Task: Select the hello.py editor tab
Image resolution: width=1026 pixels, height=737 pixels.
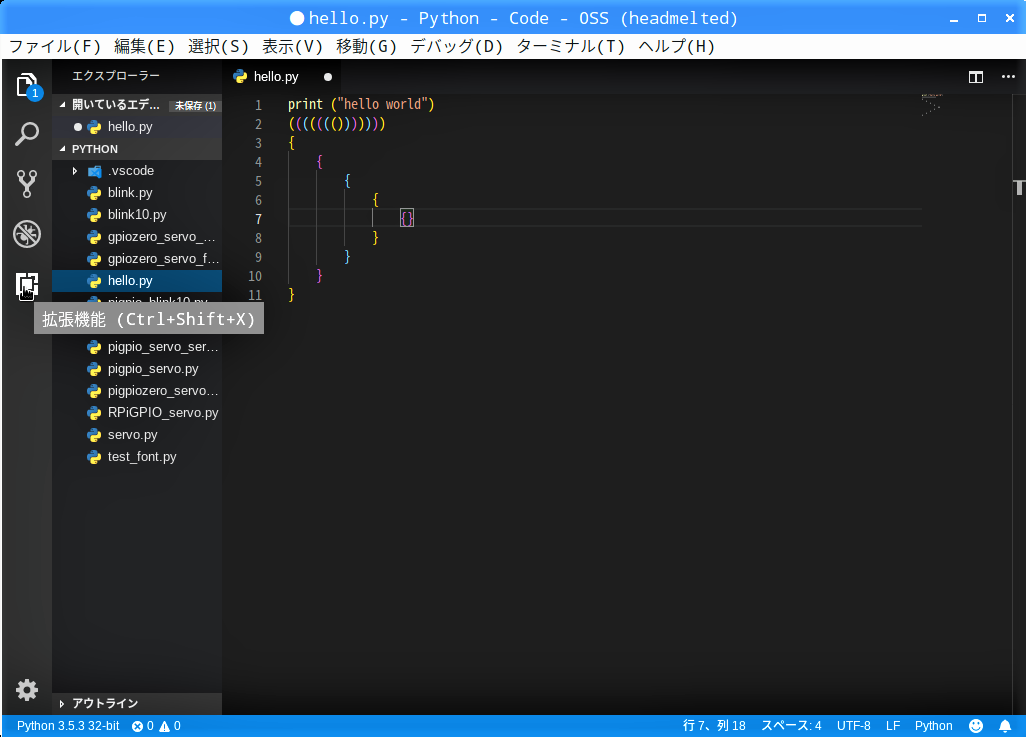Action: point(275,77)
